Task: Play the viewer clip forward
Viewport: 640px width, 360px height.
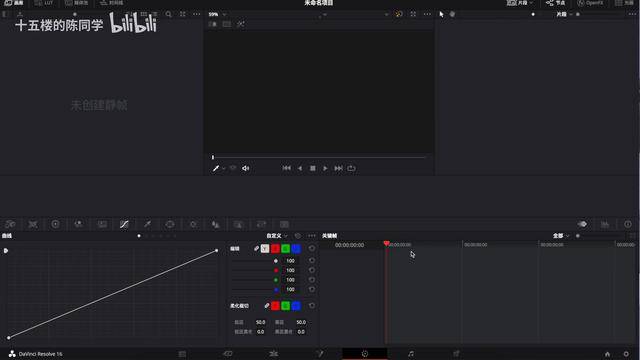Action: [x=325, y=168]
